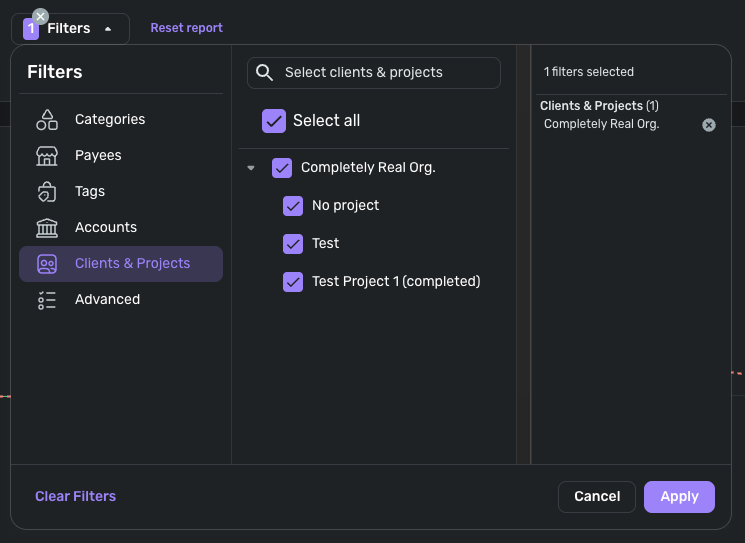Click the Accounts bank icon
Image resolution: width=745 pixels, height=543 pixels.
47,228
